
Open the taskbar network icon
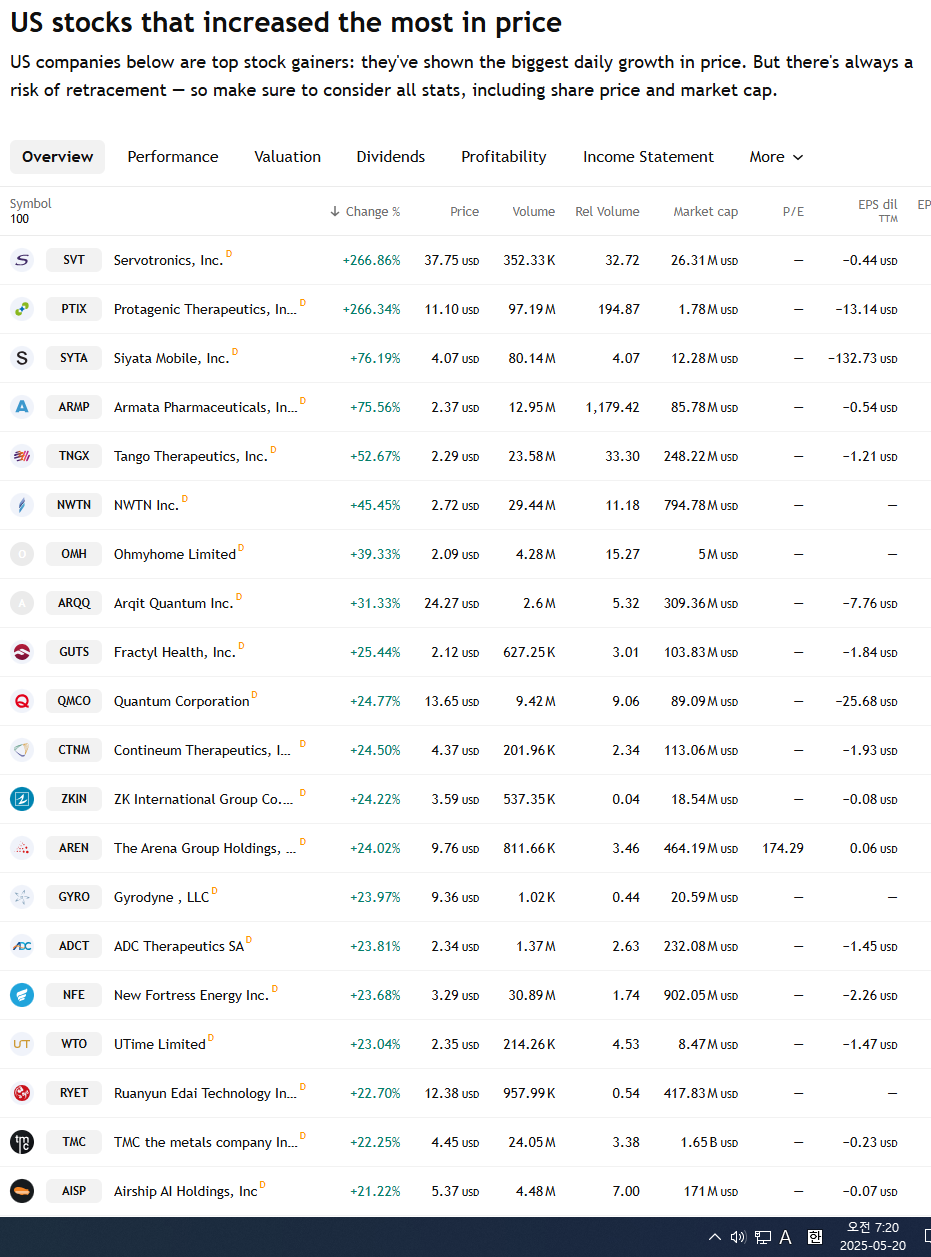(x=763, y=1237)
